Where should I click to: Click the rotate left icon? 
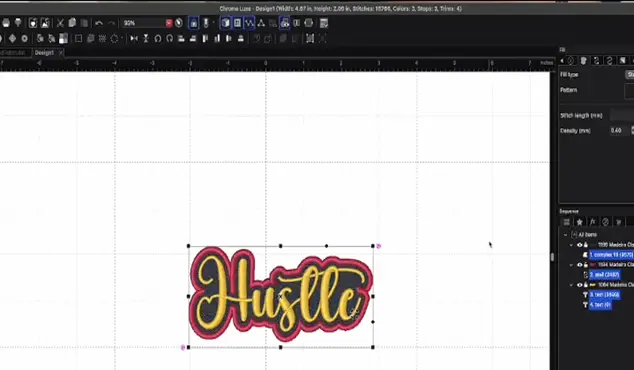coord(158,38)
